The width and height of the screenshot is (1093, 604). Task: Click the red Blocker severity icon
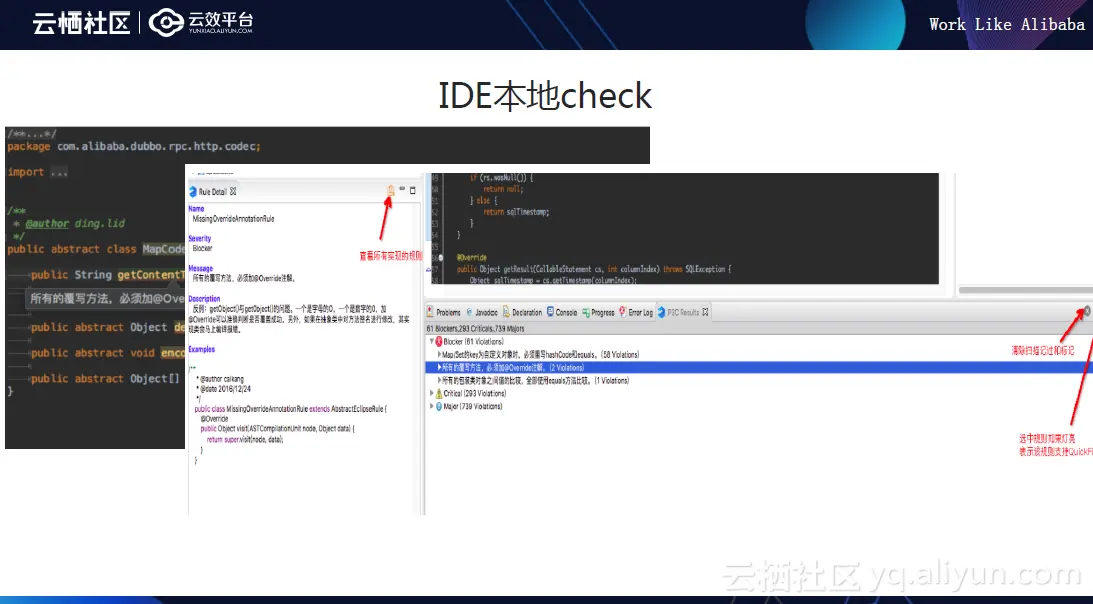coord(439,341)
